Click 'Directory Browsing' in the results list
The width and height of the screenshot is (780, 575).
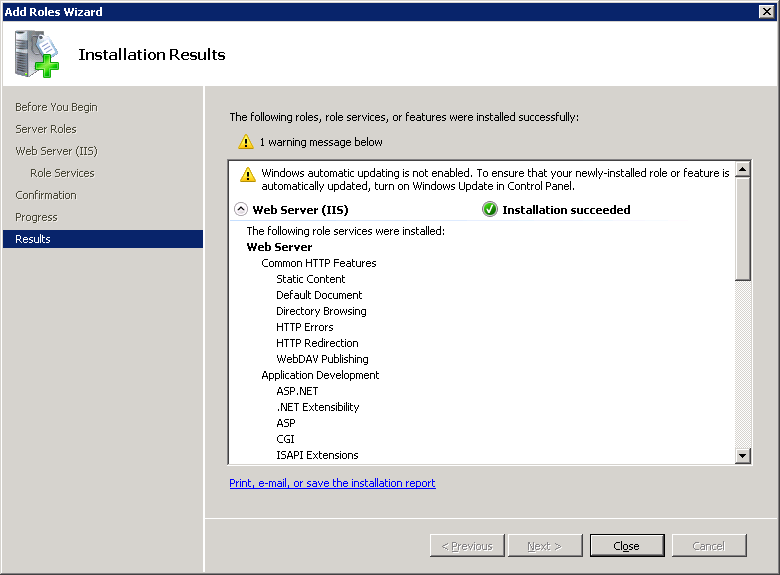[321, 311]
